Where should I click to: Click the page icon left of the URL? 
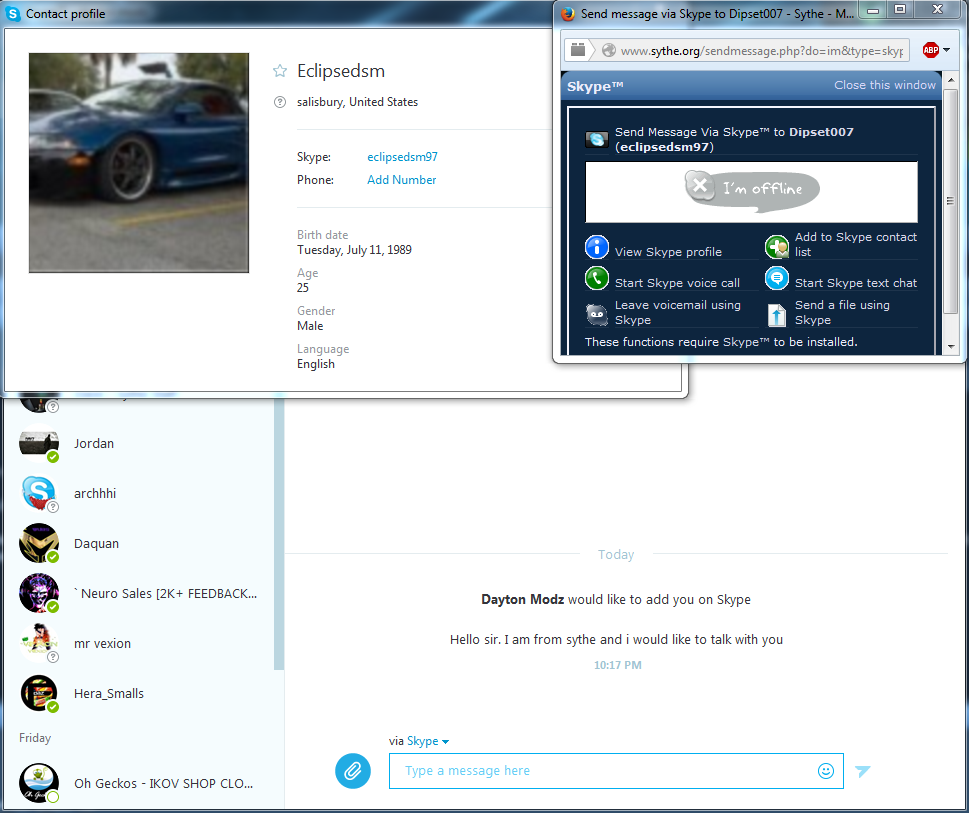click(x=578, y=50)
